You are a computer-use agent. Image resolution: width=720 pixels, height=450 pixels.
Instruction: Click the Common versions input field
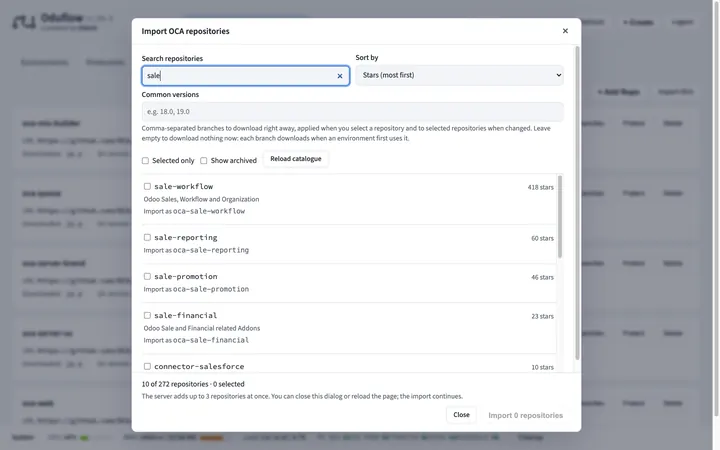352,112
